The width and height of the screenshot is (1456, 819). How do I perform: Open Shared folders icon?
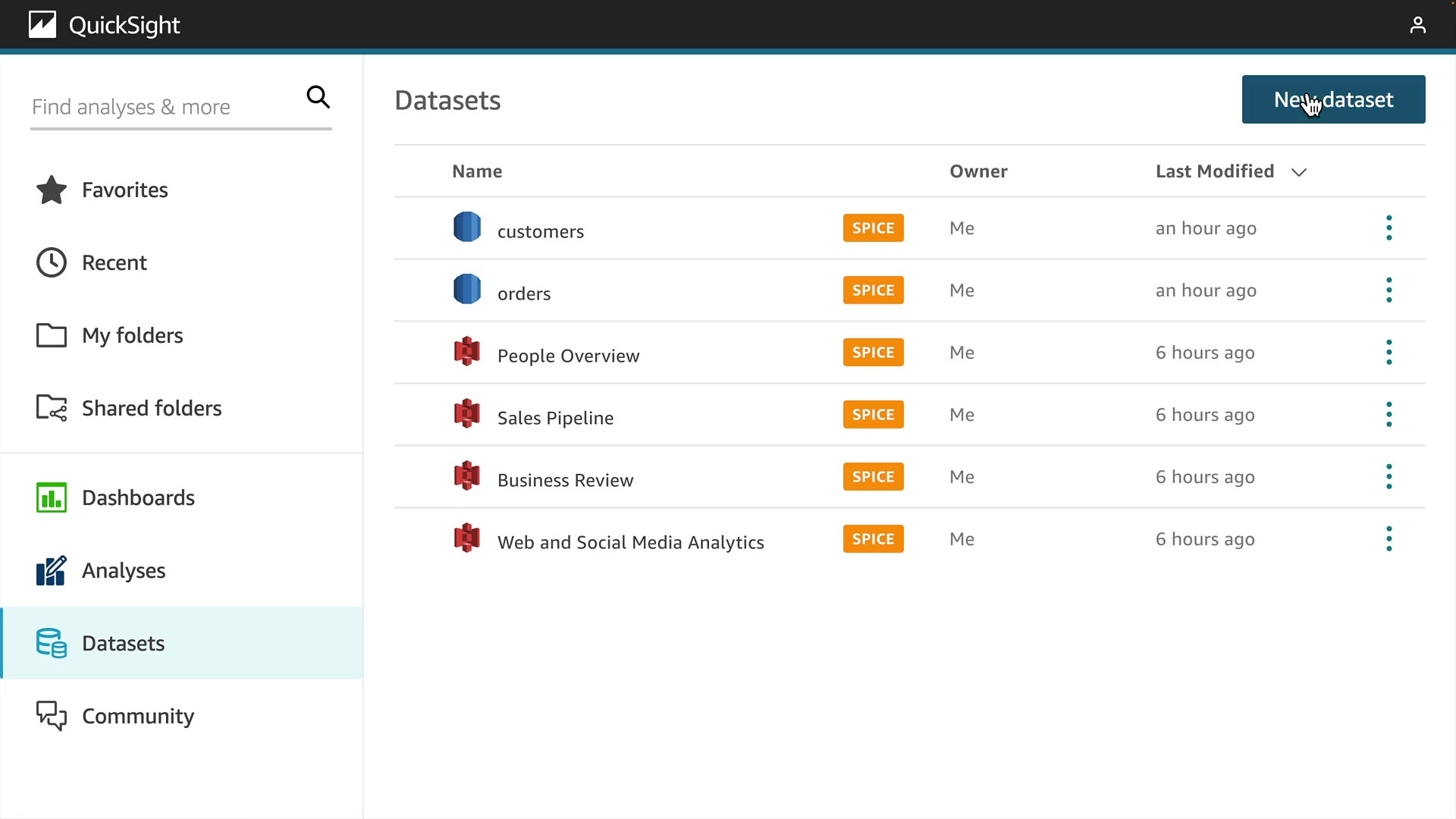pyautogui.click(x=52, y=408)
